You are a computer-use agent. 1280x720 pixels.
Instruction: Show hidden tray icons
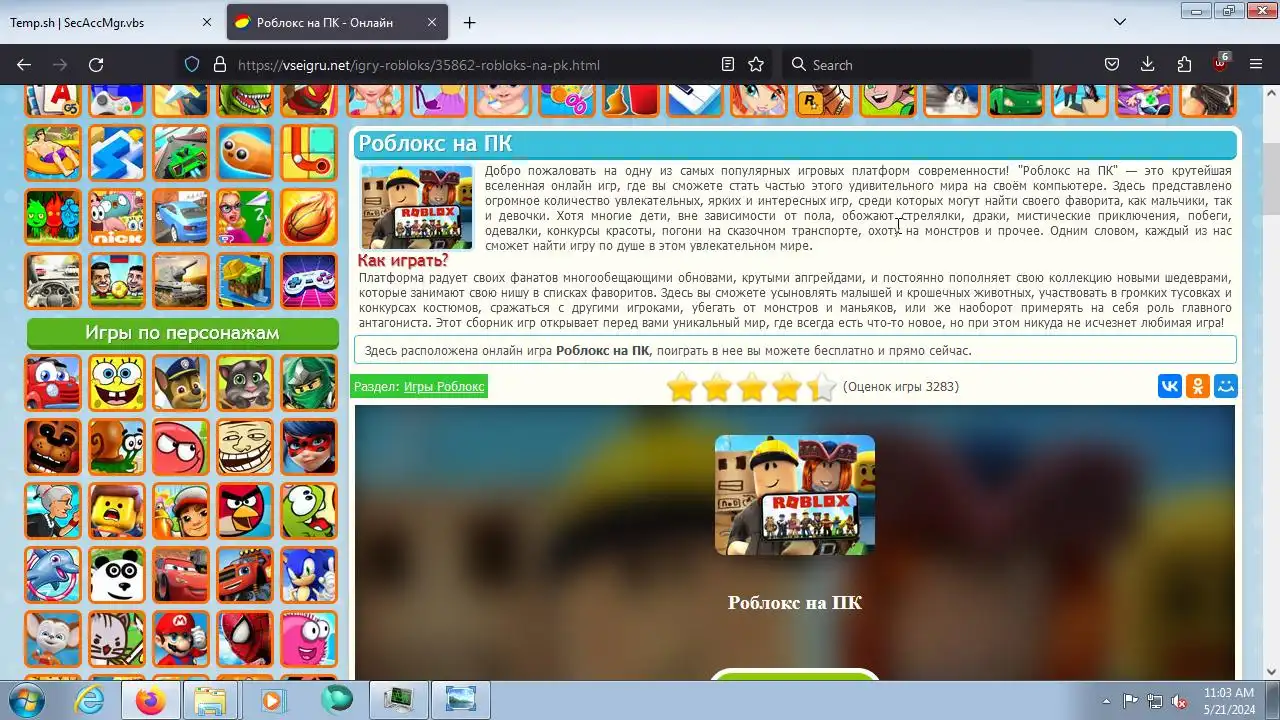(x=1106, y=701)
